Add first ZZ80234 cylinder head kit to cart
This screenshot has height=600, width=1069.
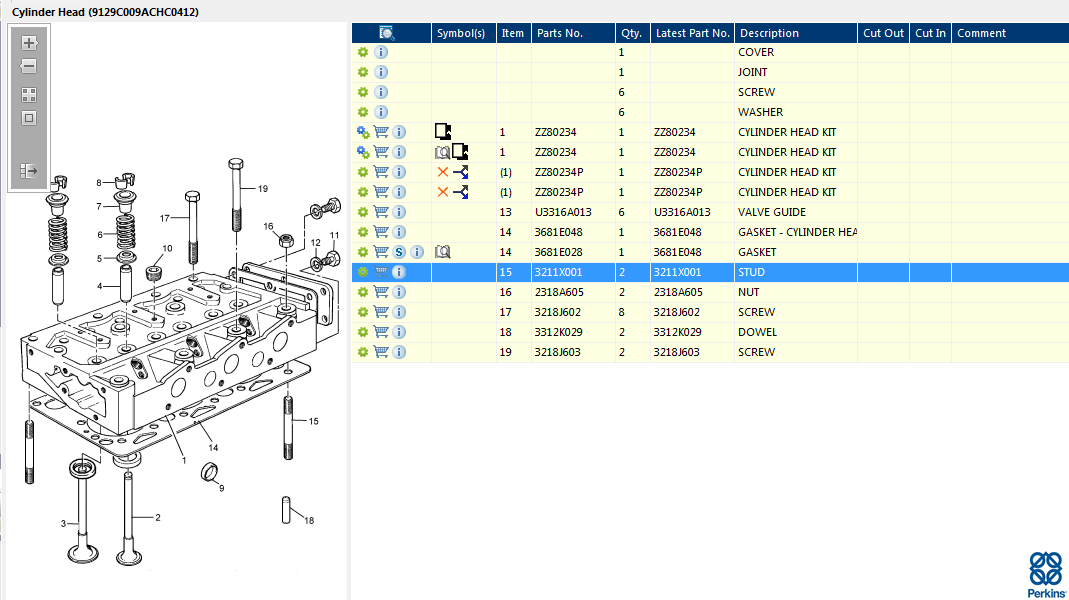(x=381, y=132)
